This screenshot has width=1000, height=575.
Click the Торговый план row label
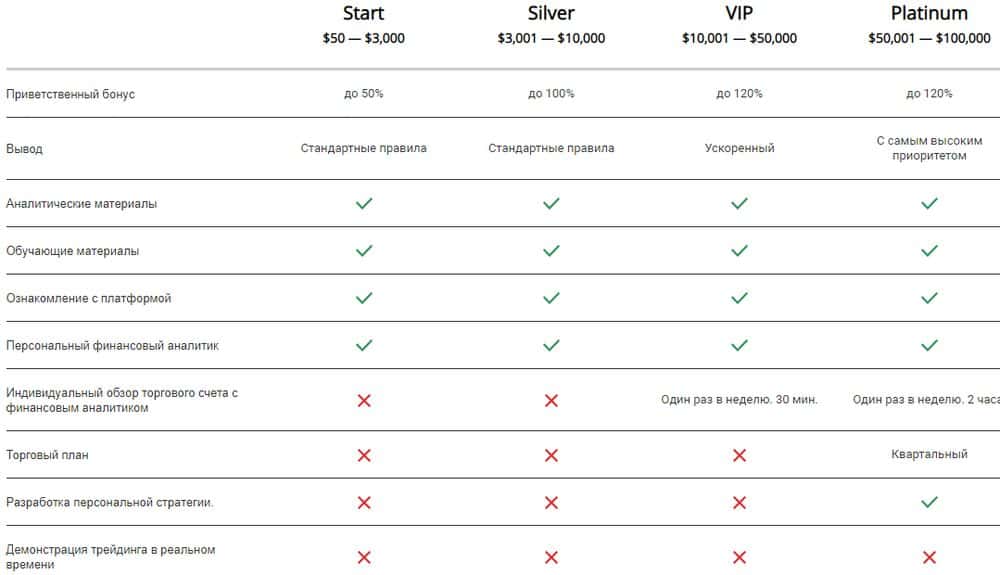click(47, 455)
